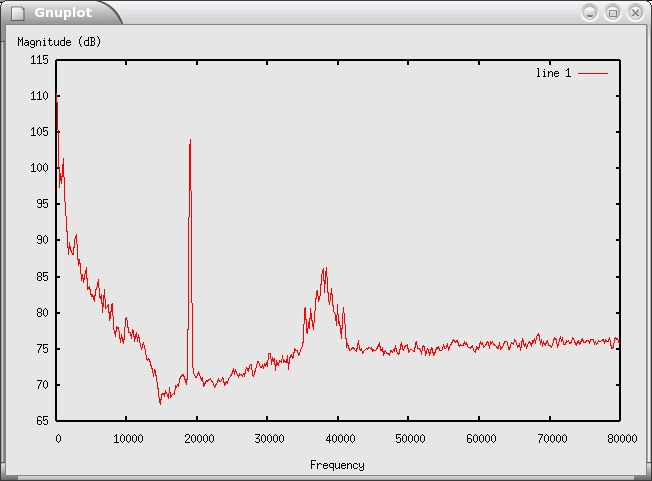Click the 65 y-axis tick label

click(42, 421)
